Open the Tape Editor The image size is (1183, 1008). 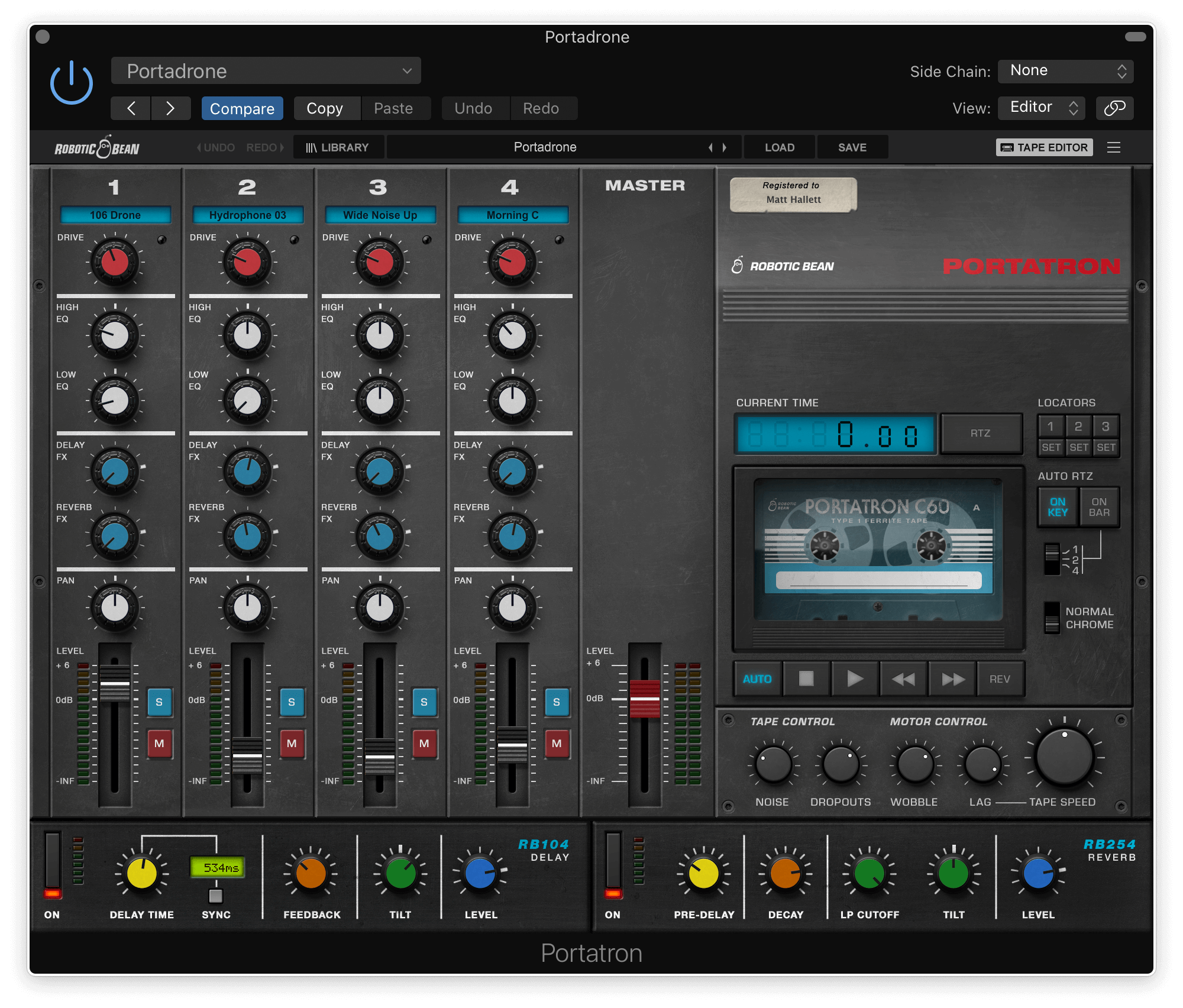(1045, 147)
